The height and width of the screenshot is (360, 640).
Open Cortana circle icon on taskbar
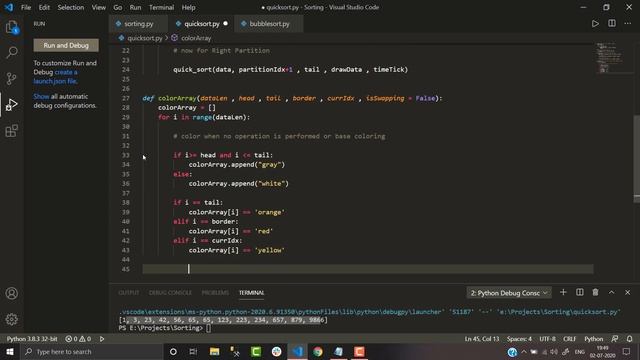[x=173, y=351]
